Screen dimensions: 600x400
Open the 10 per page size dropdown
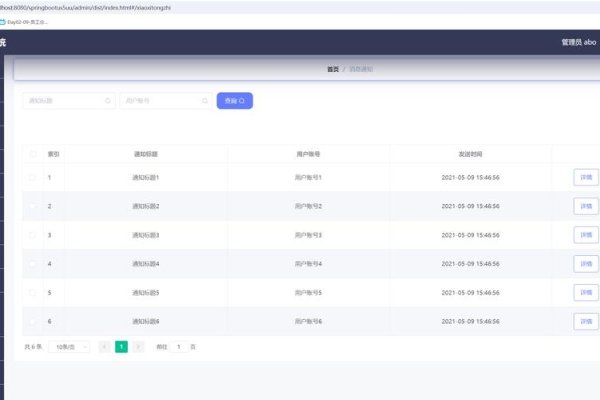pos(69,347)
